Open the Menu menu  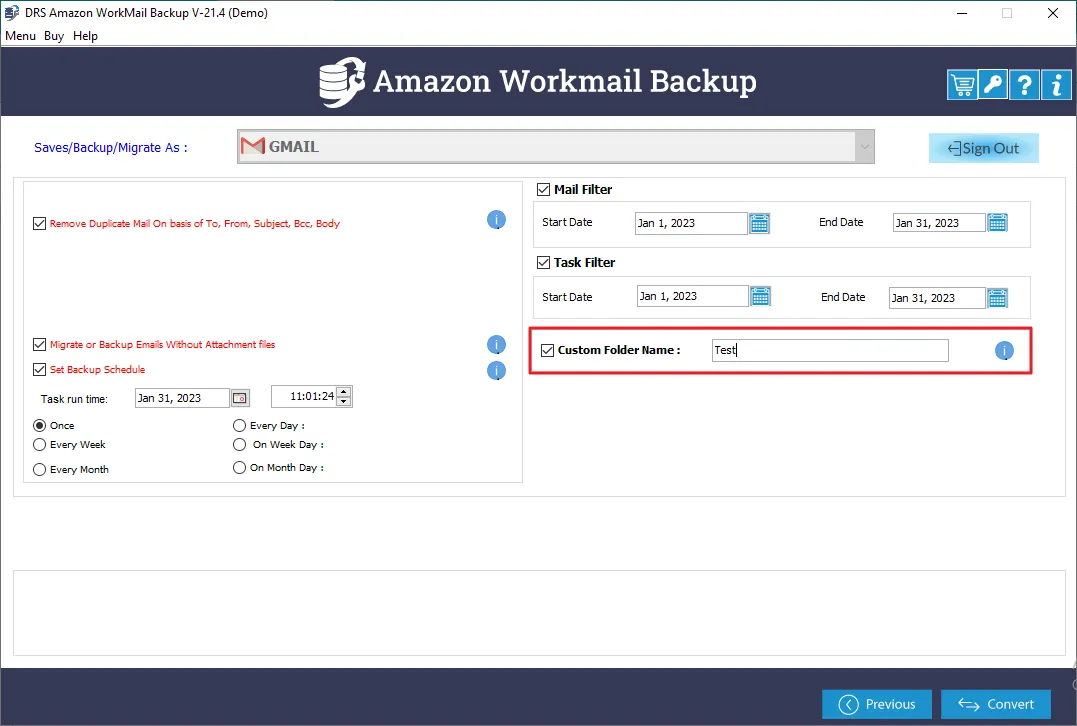20,36
